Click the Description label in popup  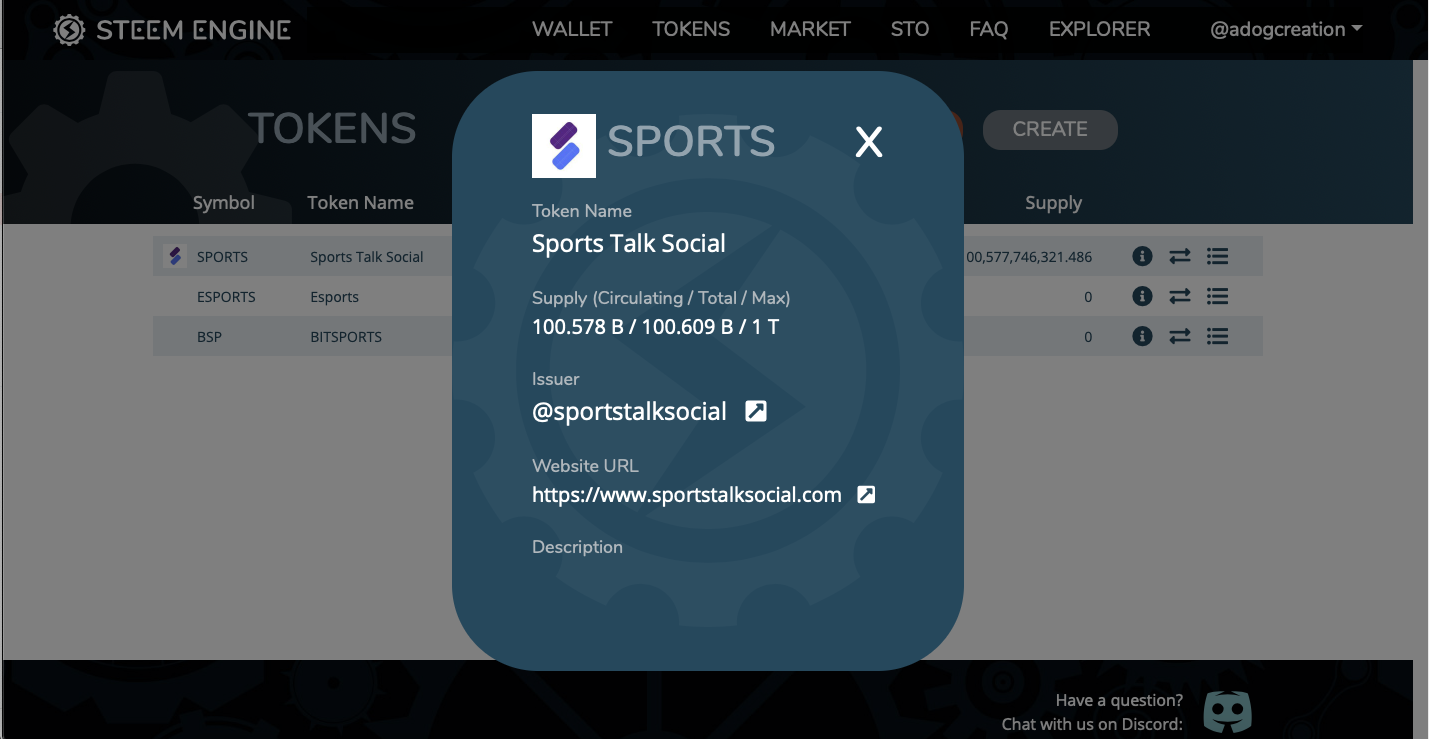pos(577,547)
